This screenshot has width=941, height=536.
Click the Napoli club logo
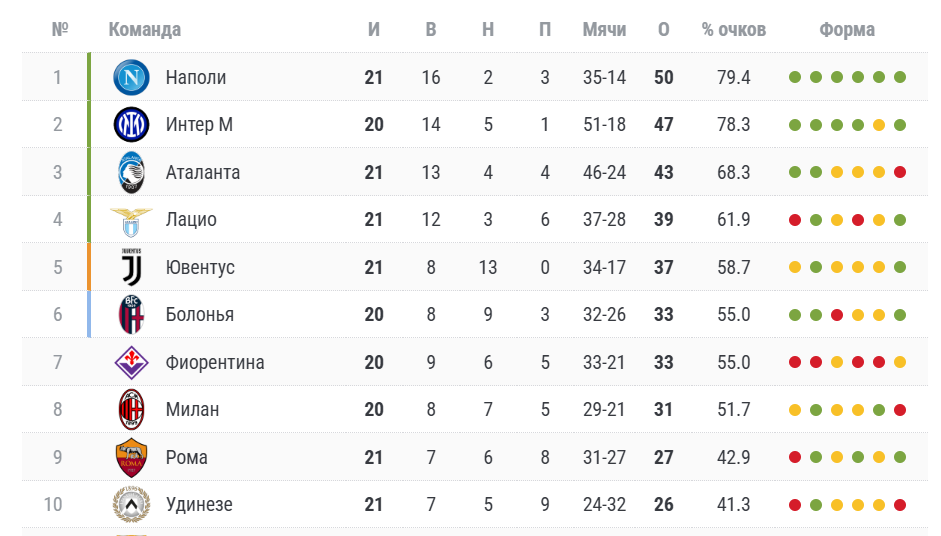coord(131,77)
